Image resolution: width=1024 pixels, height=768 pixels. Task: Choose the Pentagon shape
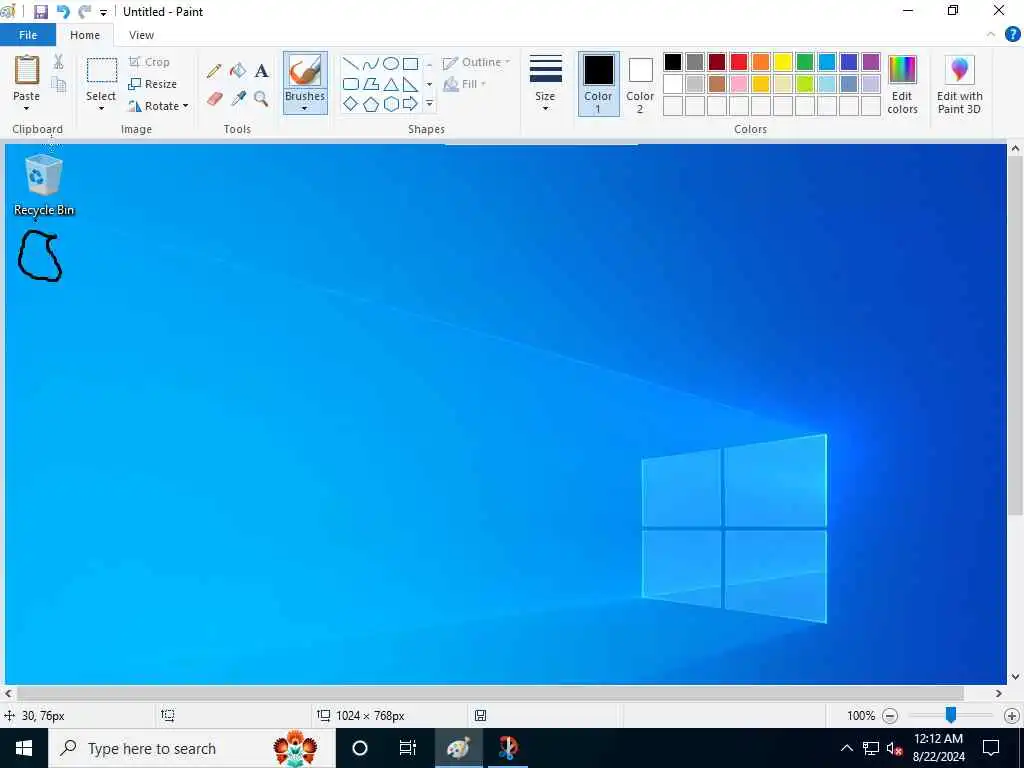coord(371,104)
